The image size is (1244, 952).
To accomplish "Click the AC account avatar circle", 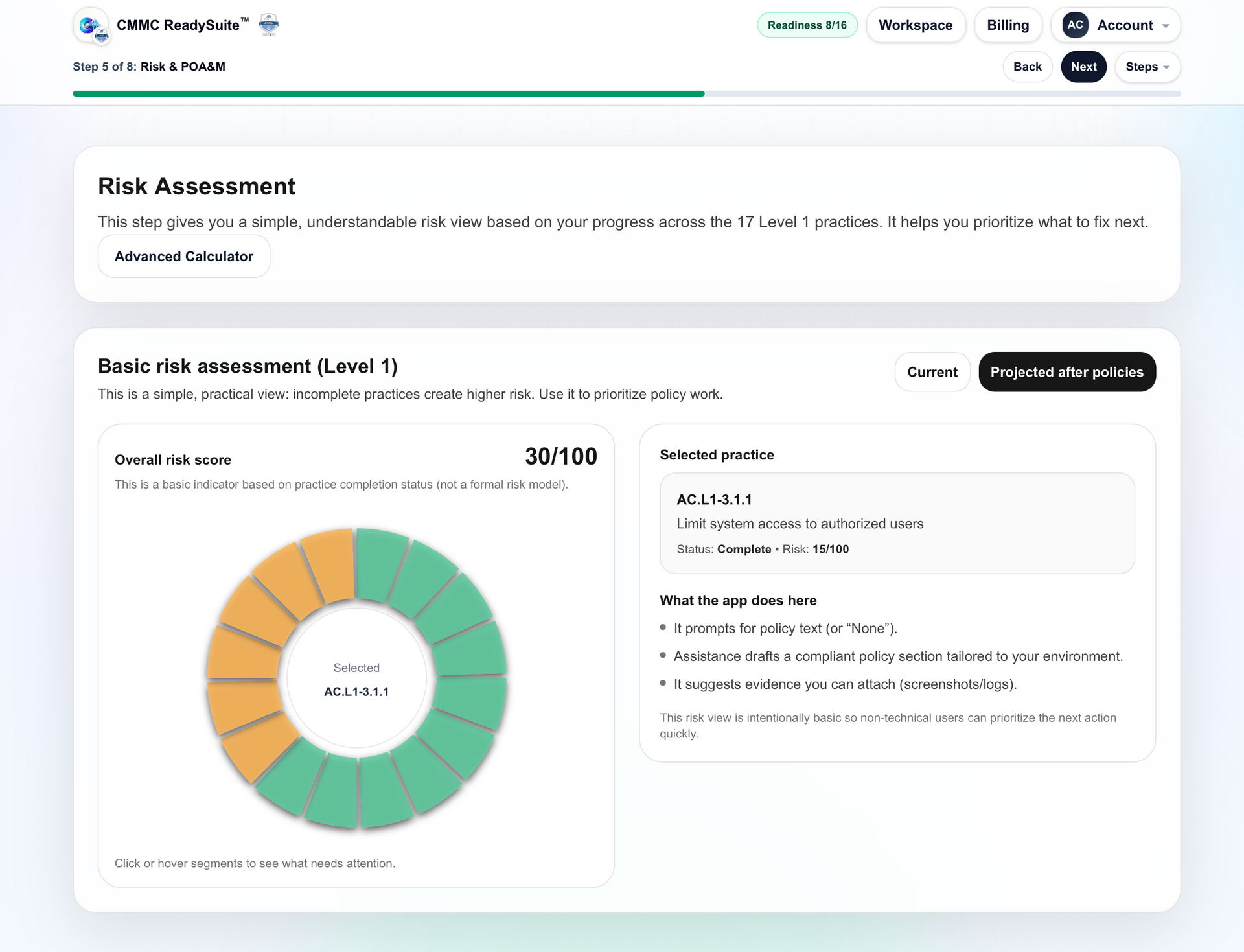I will (1075, 25).
